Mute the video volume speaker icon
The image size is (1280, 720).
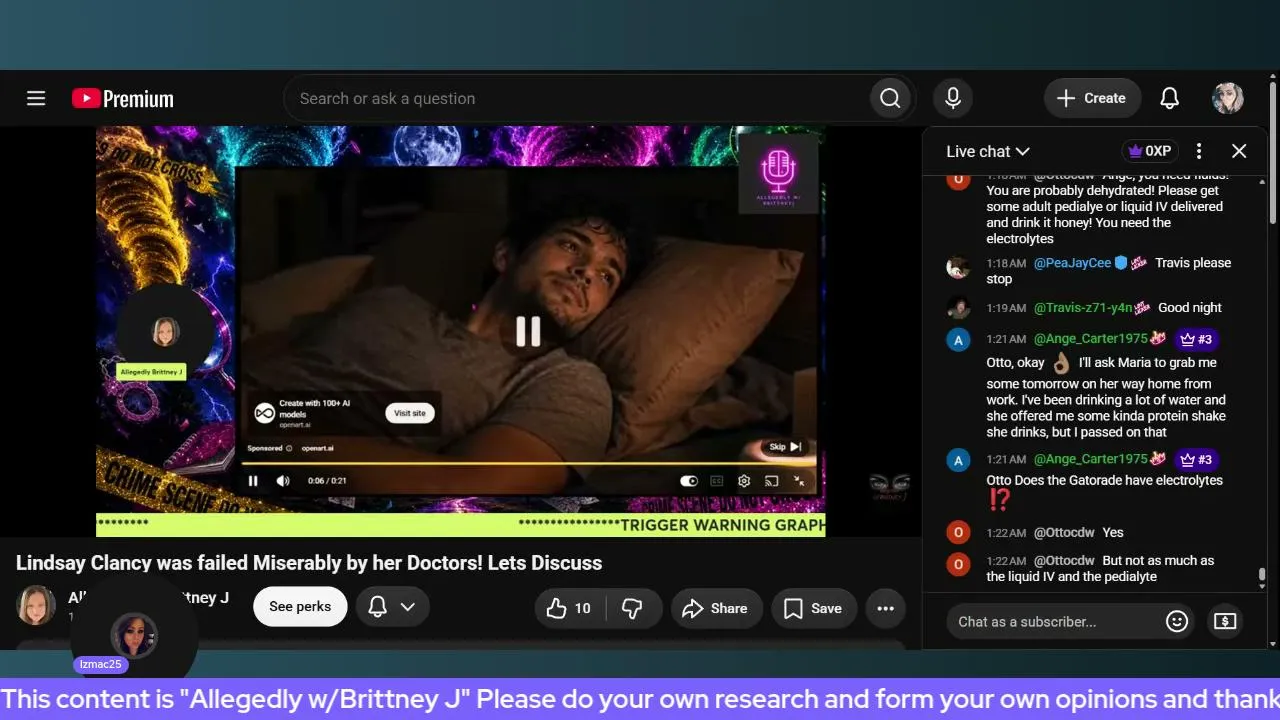click(x=283, y=481)
